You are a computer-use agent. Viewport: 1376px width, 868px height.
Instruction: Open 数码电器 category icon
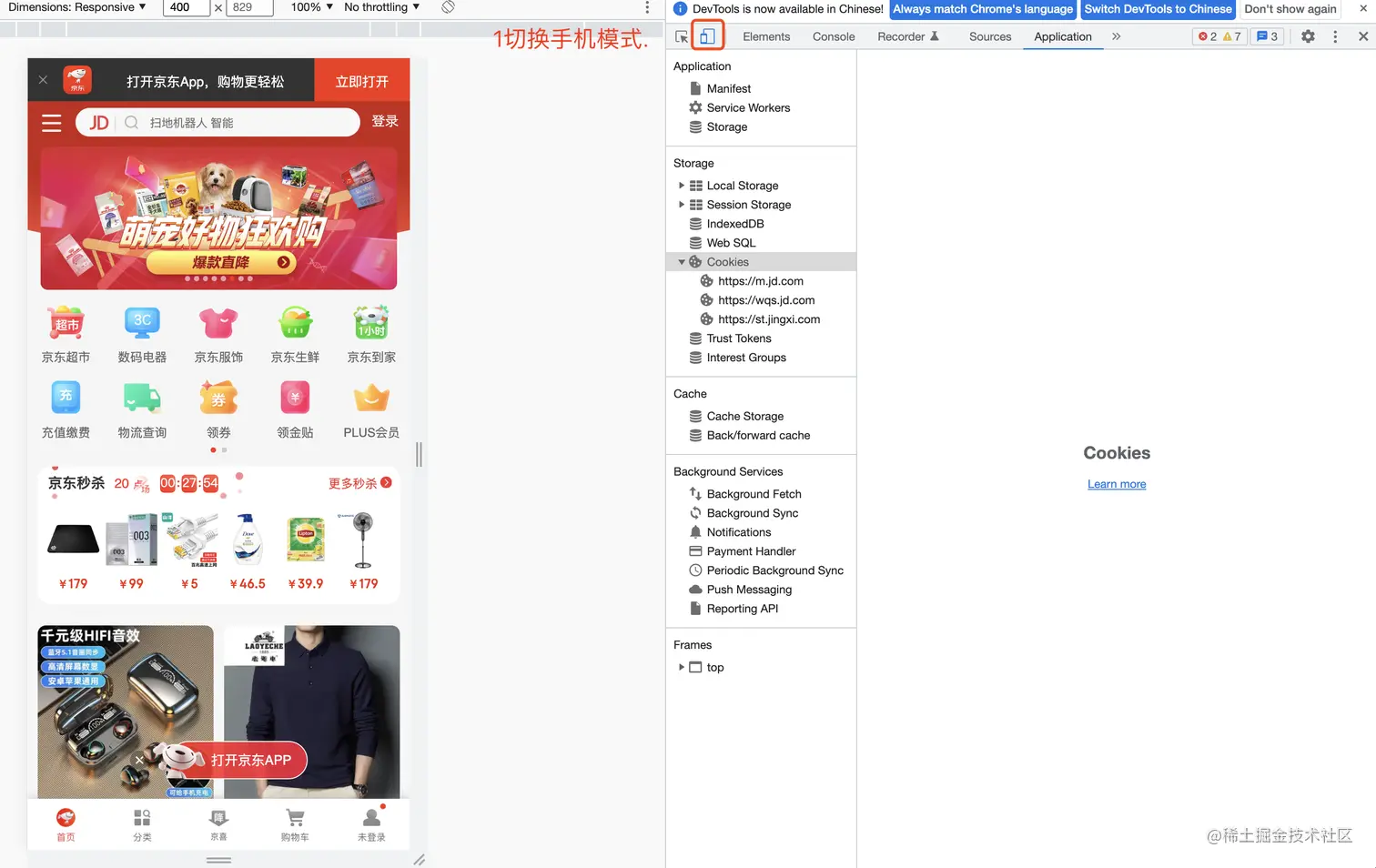point(142,323)
